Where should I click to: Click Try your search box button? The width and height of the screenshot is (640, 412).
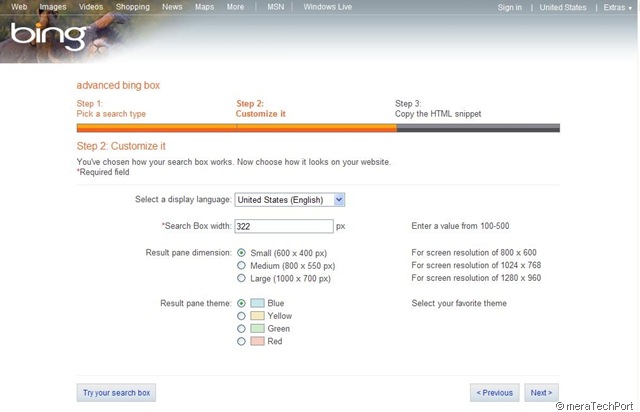point(116,392)
